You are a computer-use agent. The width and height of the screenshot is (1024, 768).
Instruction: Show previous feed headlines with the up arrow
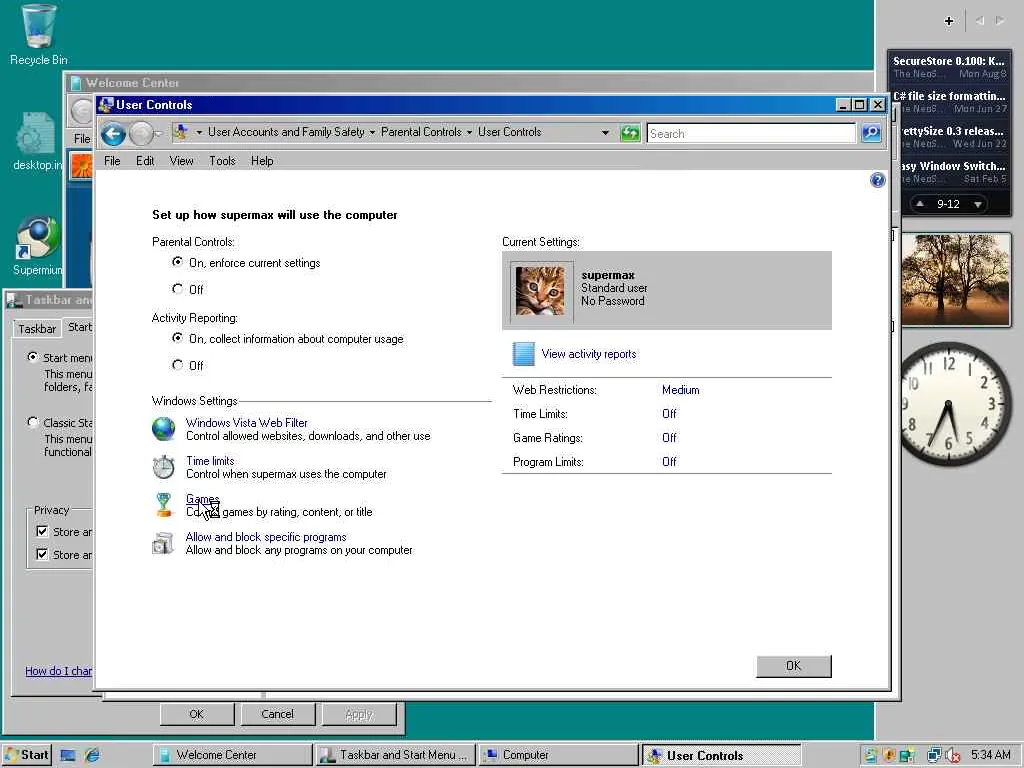point(920,204)
